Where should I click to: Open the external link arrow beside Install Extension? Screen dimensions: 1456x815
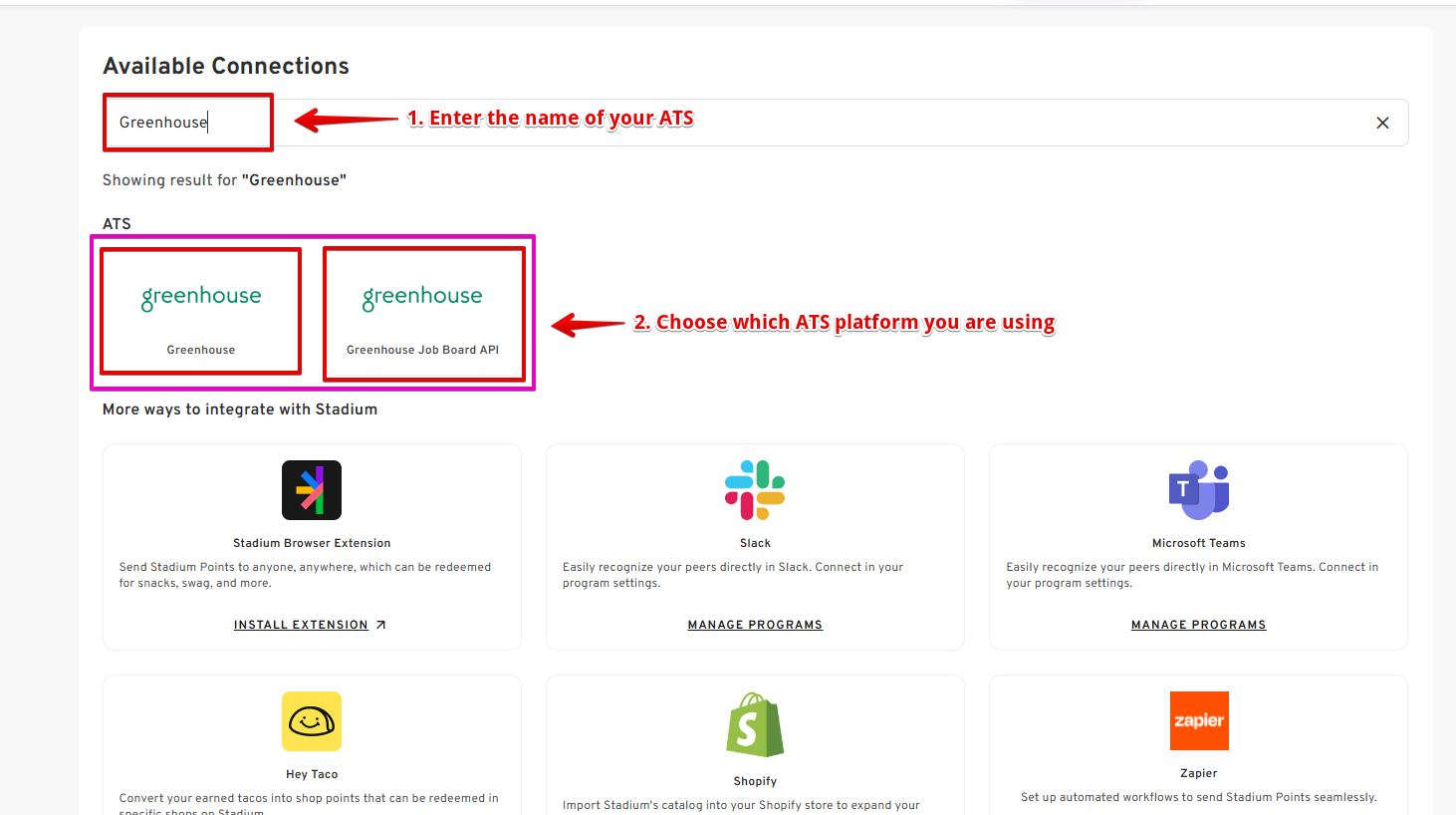pos(380,625)
